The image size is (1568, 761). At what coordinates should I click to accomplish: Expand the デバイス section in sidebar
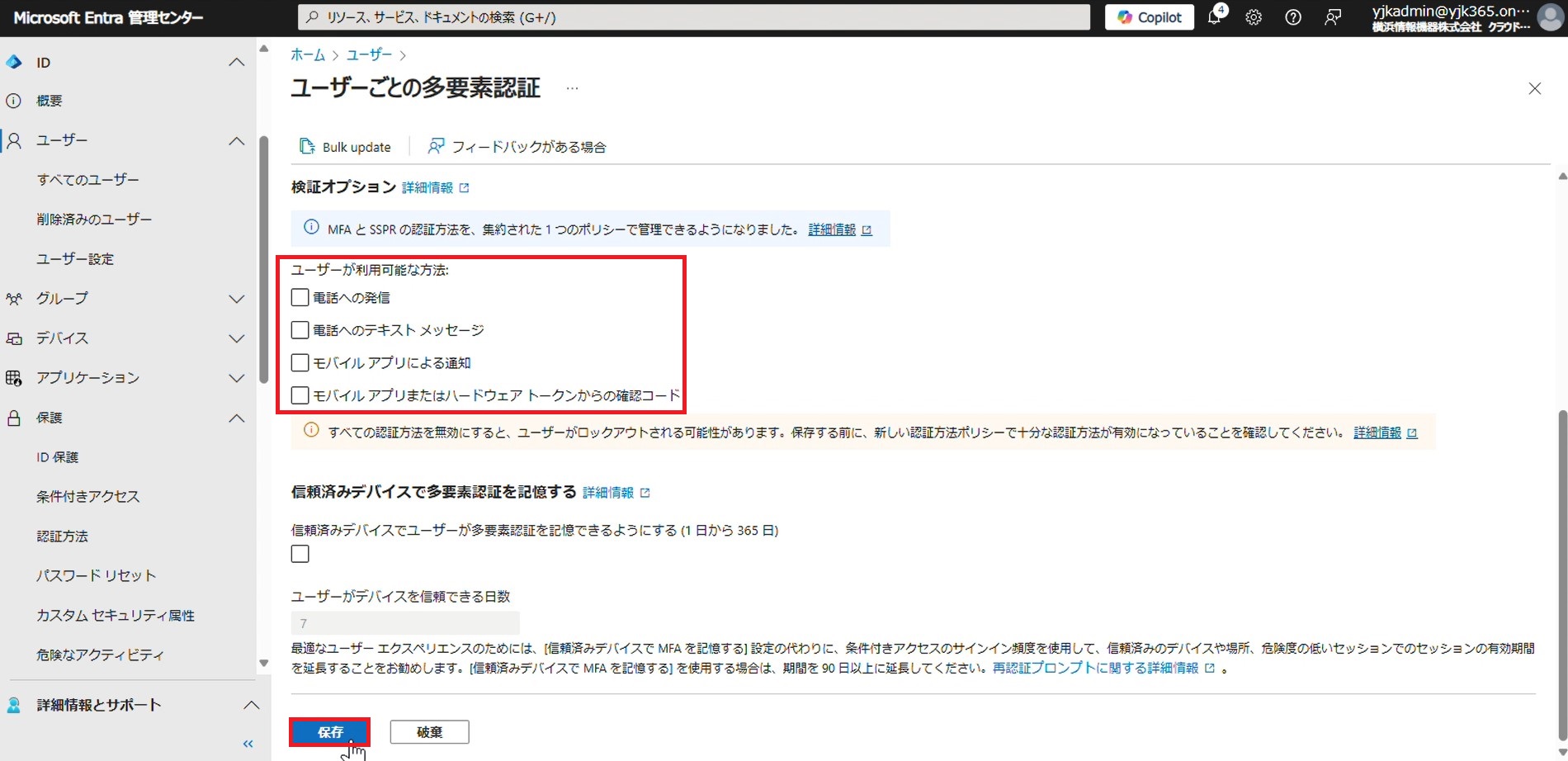[x=236, y=338]
